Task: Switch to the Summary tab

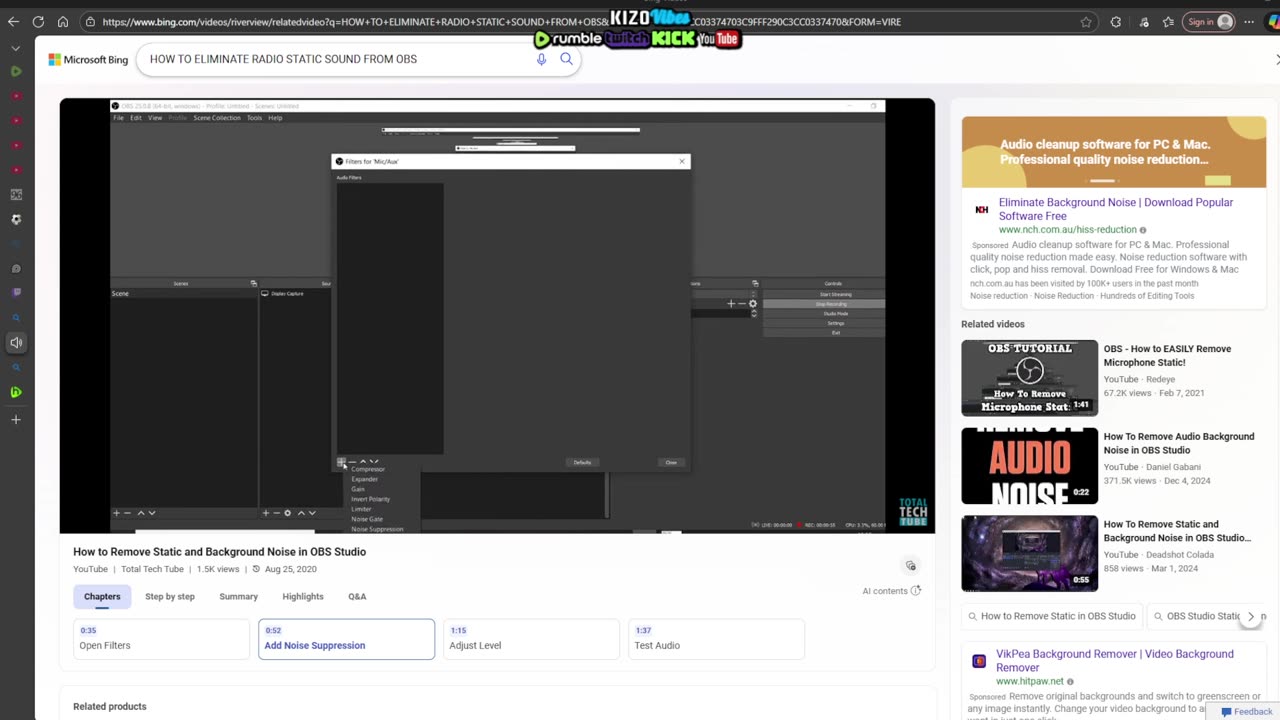Action: coord(238,596)
